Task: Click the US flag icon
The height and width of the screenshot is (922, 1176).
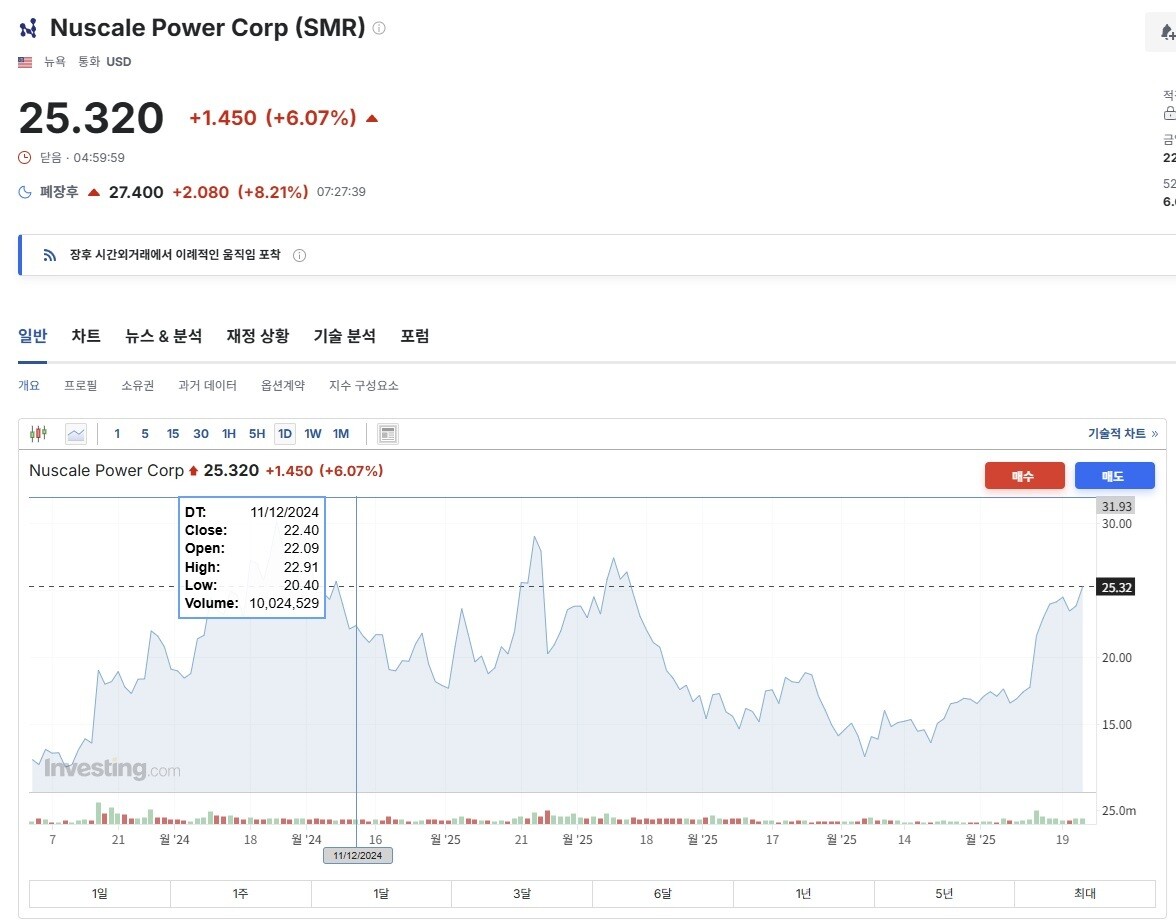Action: click(x=26, y=62)
